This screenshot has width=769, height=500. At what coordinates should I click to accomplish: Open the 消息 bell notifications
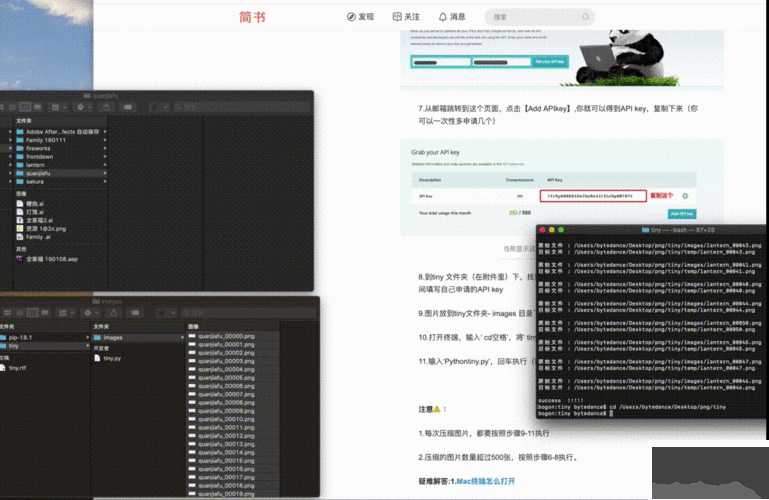click(450, 17)
